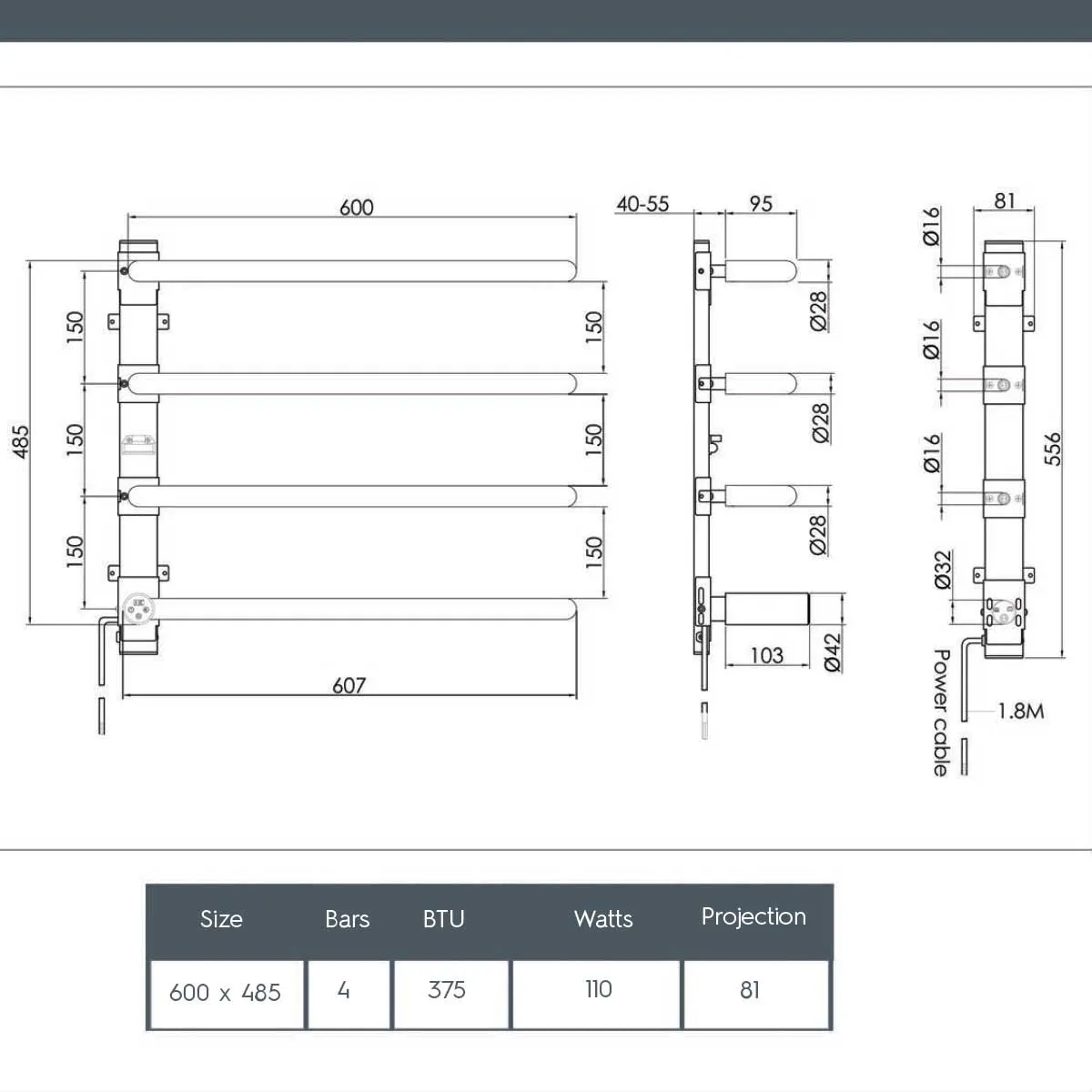
Task: Click the 607 bottom dimension label
Action: coord(349,686)
